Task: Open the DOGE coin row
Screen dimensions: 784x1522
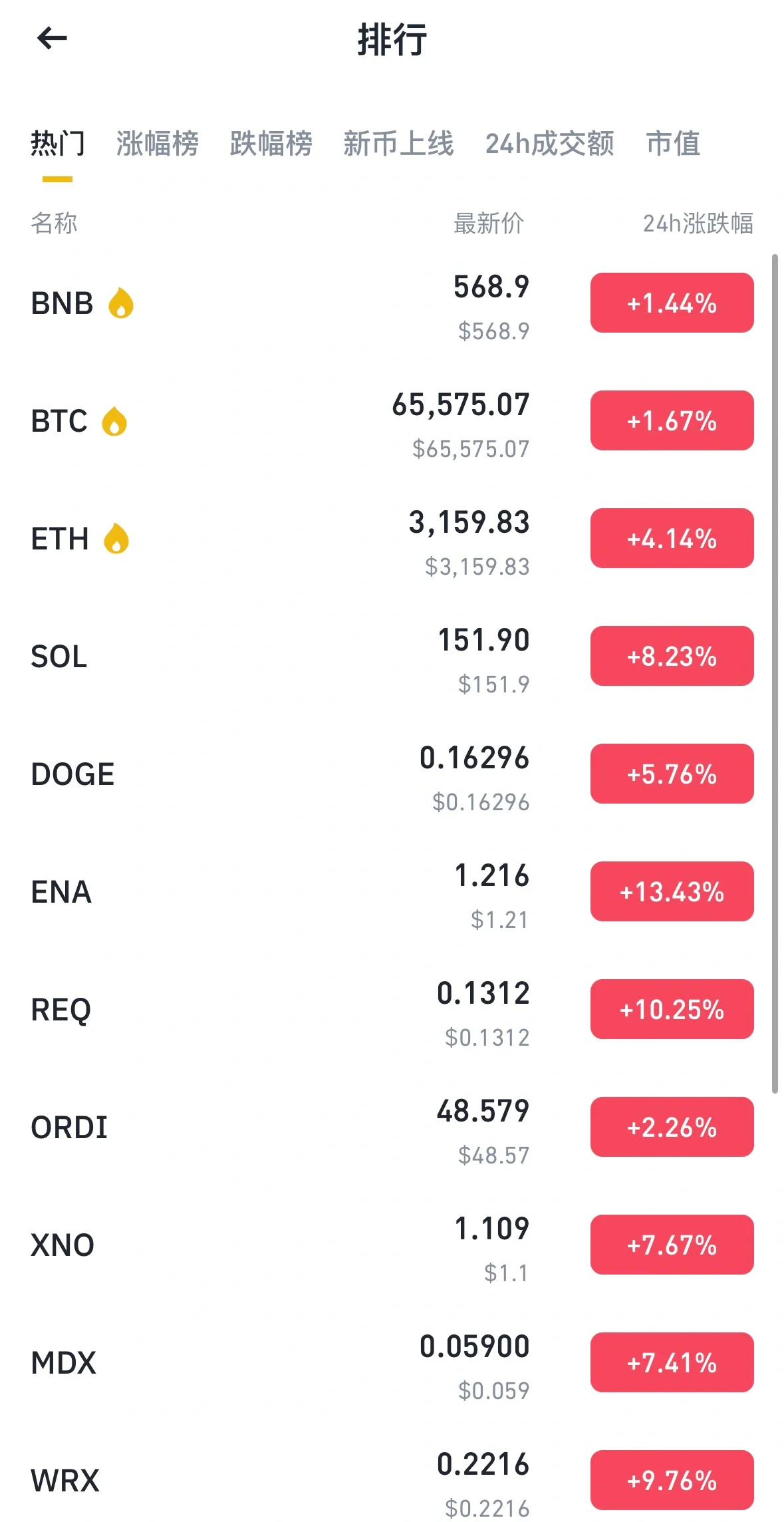Action: tap(392, 774)
